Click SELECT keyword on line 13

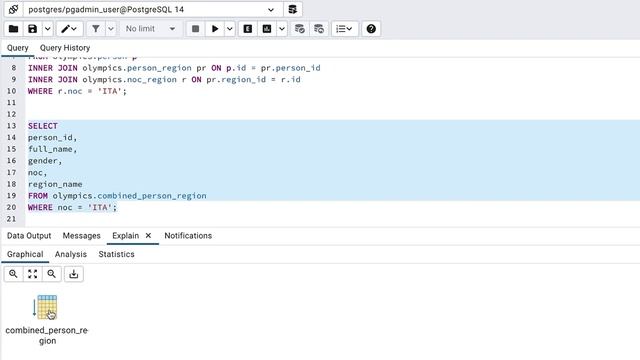click(43, 126)
